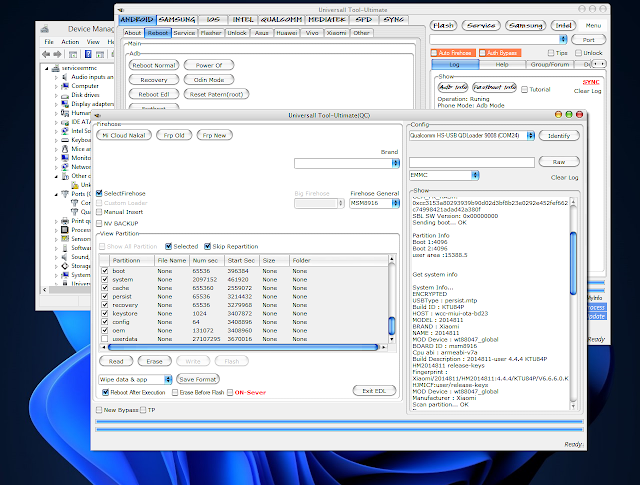
Task: Click the Forward arrow in Device Manager toolbar
Action: tap(57, 54)
